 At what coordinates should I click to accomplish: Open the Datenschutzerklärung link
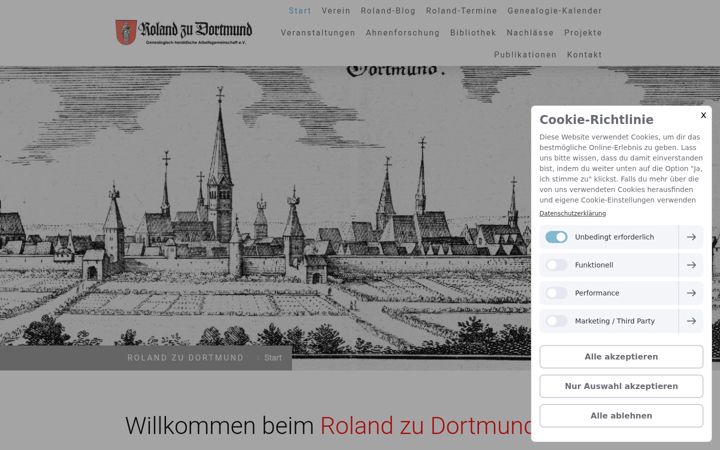(x=573, y=214)
